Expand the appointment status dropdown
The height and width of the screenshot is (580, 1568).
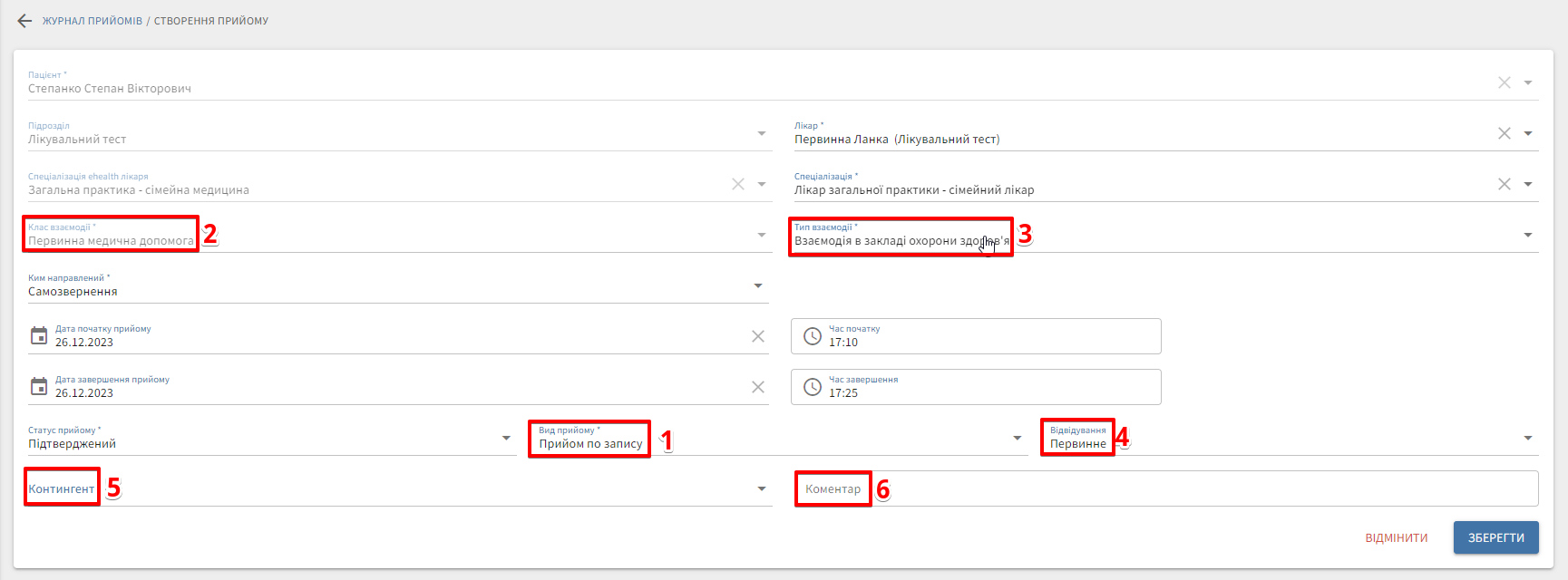point(506,439)
